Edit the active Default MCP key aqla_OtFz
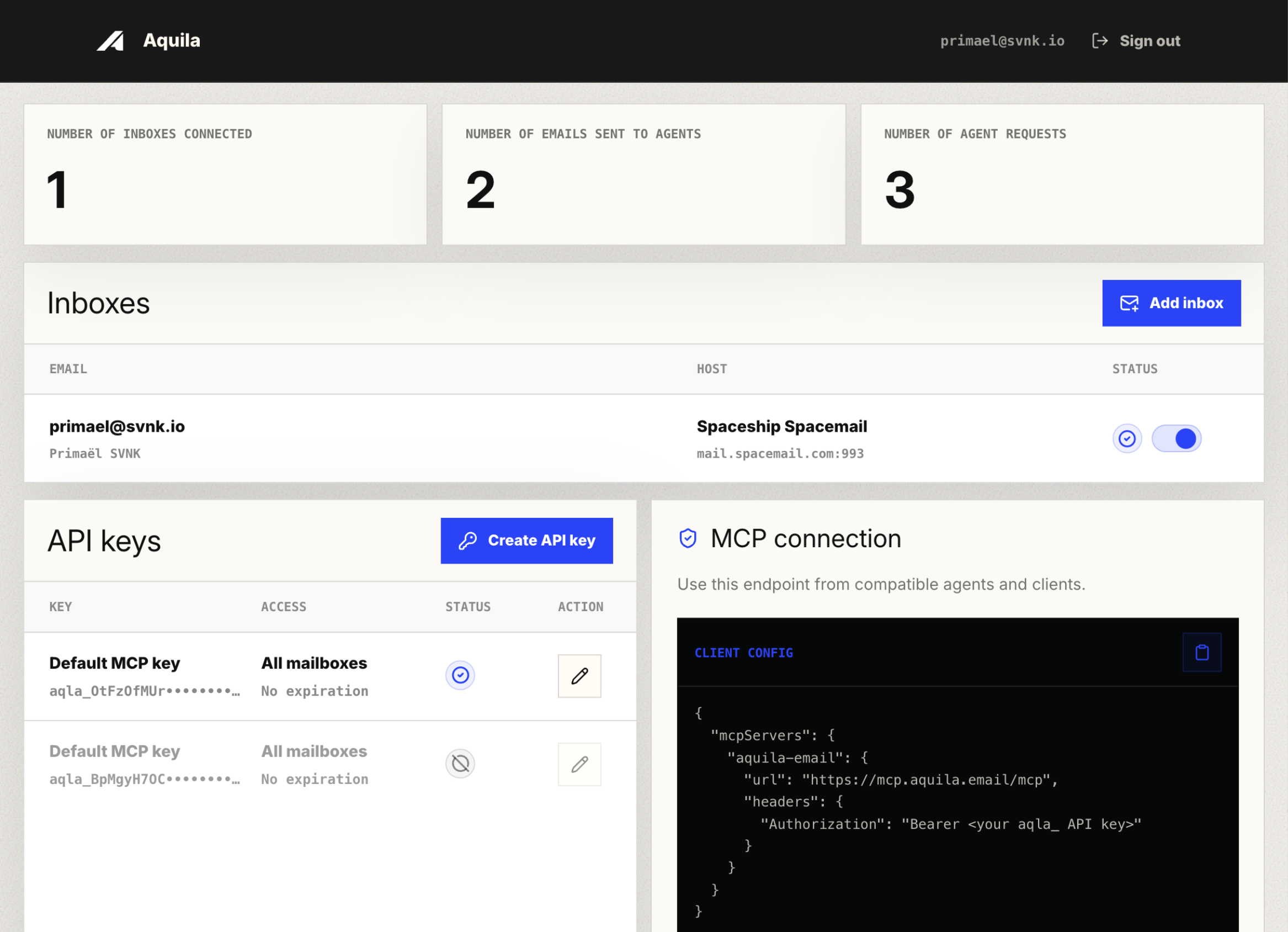 579,676
